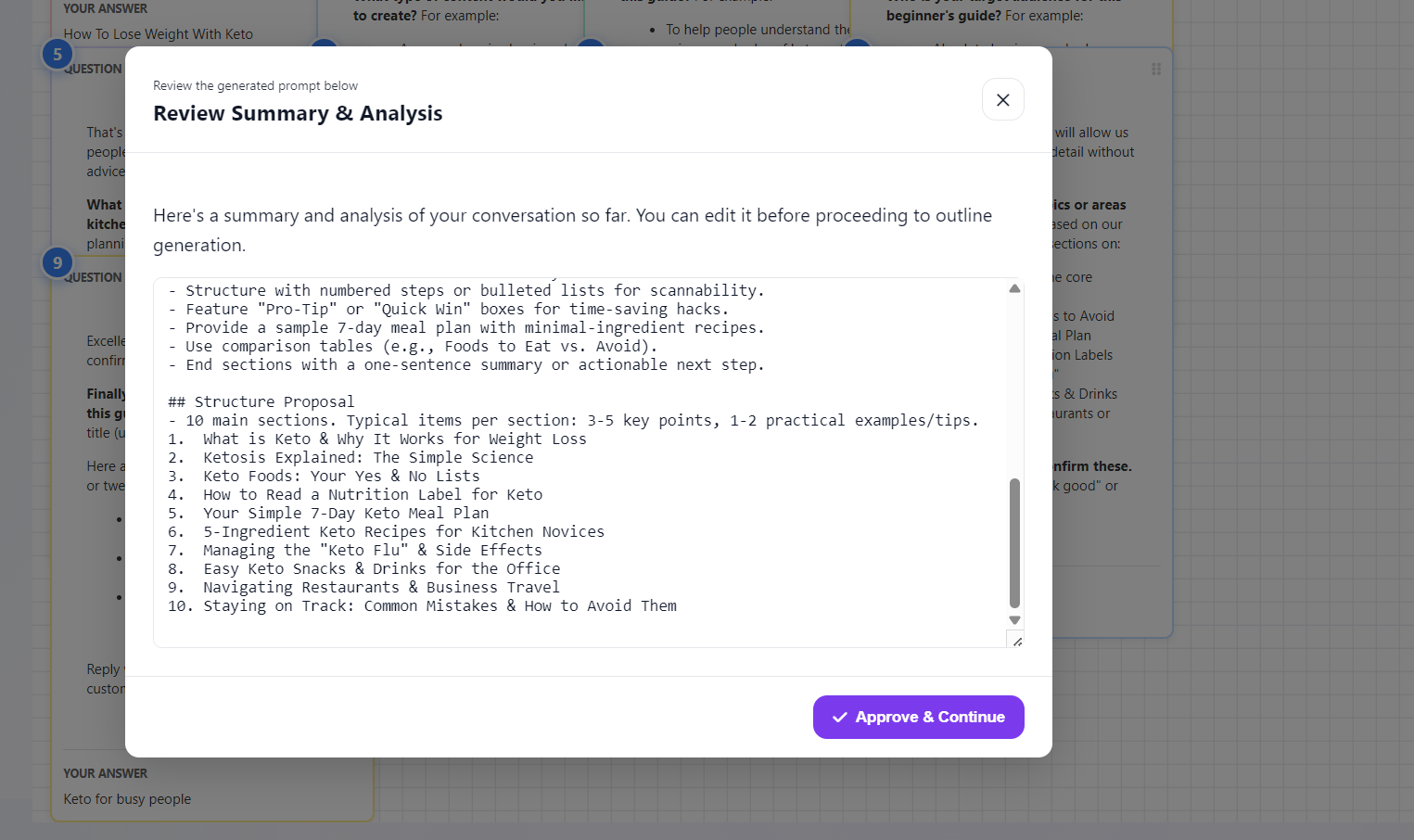This screenshot has height=840, width=1414.
Task: Click the "Keto for busy people" answer
Action: (x=127, y=799)
